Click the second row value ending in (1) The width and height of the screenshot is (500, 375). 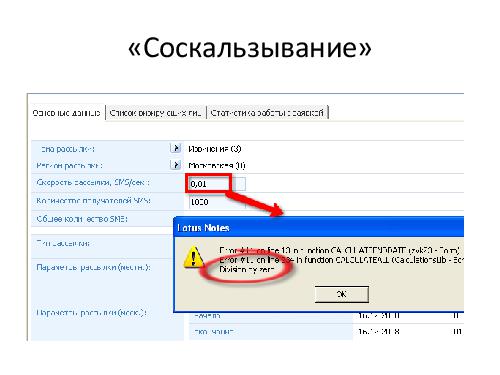pos(217,165)
